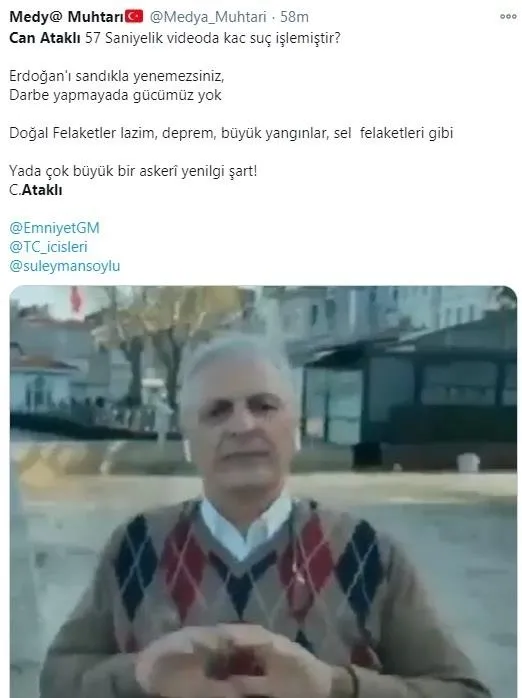Open the @EmniyetGM mention
Viewport: 522px width, 698px height.
[x=54, y=228]
